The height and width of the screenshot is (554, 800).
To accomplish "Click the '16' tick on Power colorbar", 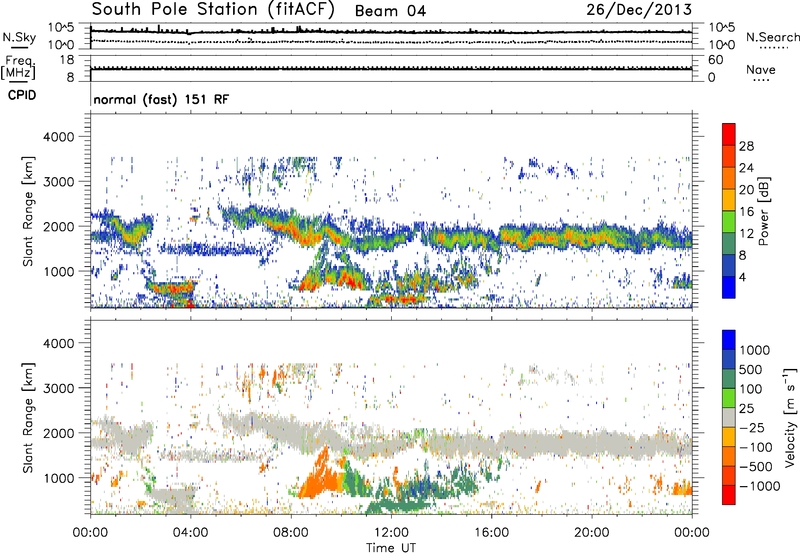I will click(x=746, y=212).
